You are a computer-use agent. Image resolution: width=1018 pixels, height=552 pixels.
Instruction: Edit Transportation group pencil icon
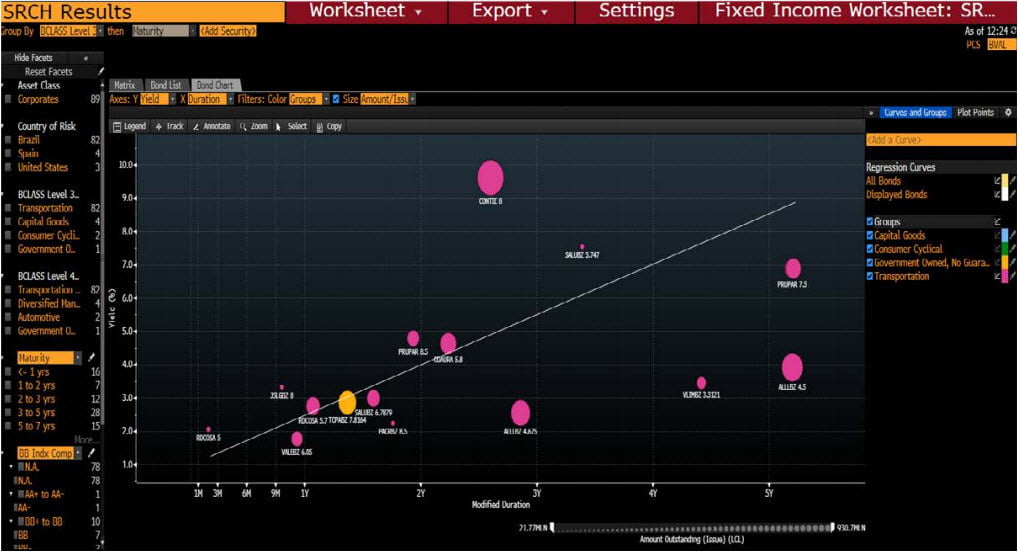pyautogui.click(x=1013, y=276)
